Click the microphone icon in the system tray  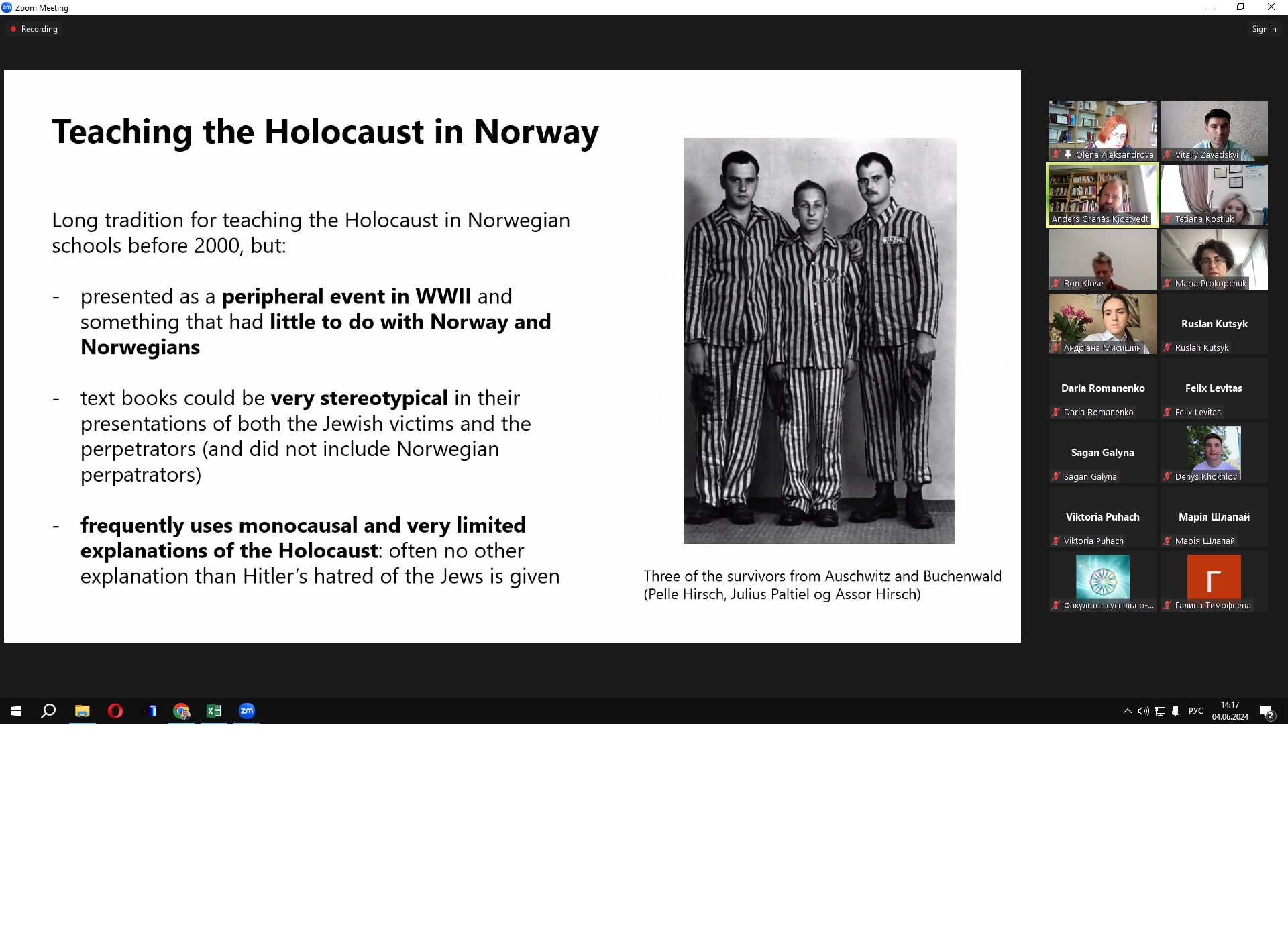tap(1175, 711)
